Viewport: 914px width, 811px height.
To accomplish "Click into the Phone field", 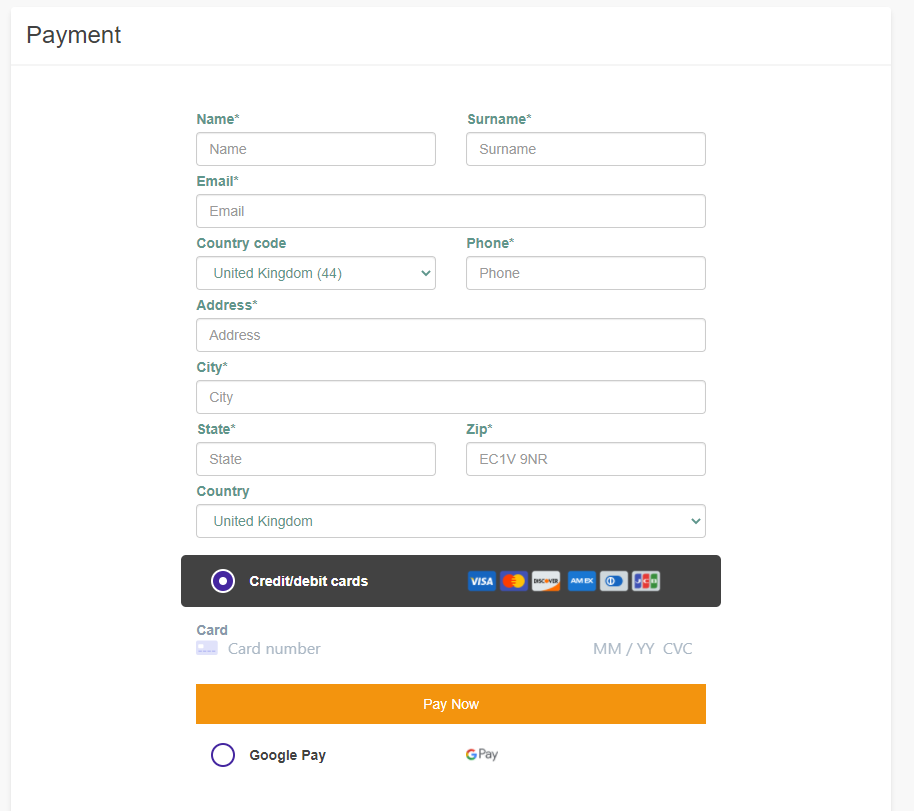I will coord(586,273).
